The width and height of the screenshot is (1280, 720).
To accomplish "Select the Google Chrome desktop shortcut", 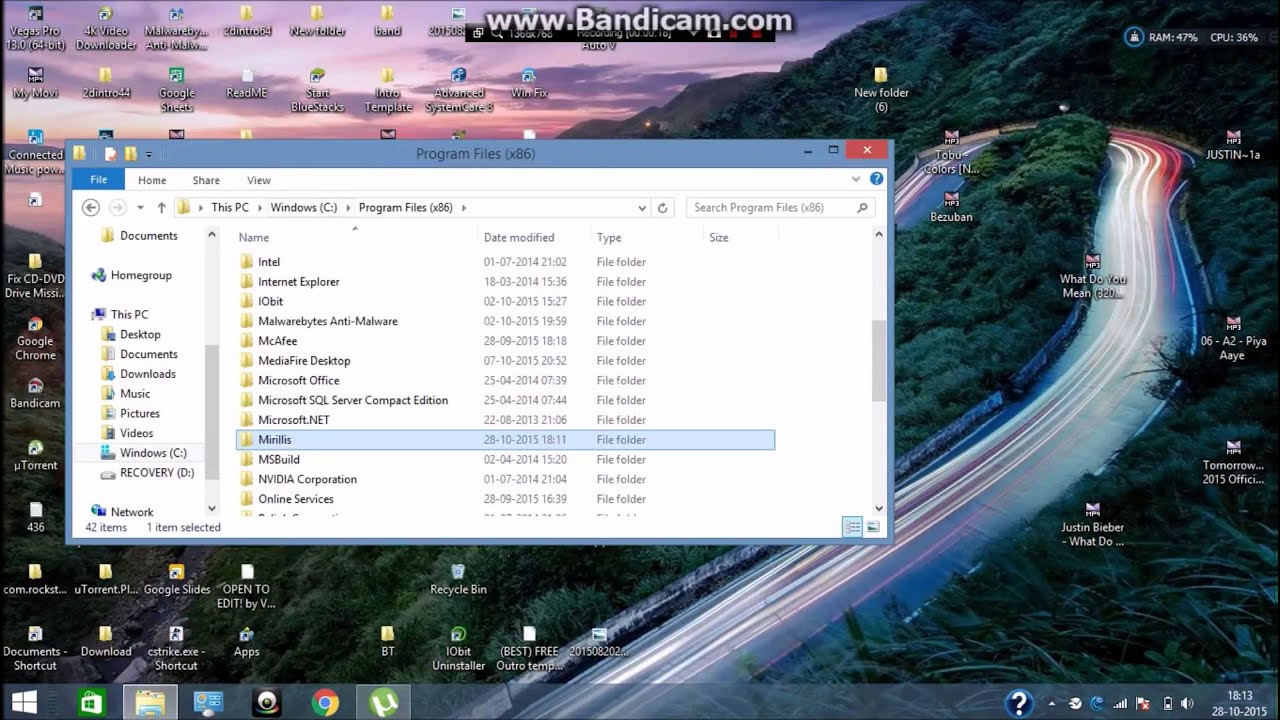I will (35, 339).
